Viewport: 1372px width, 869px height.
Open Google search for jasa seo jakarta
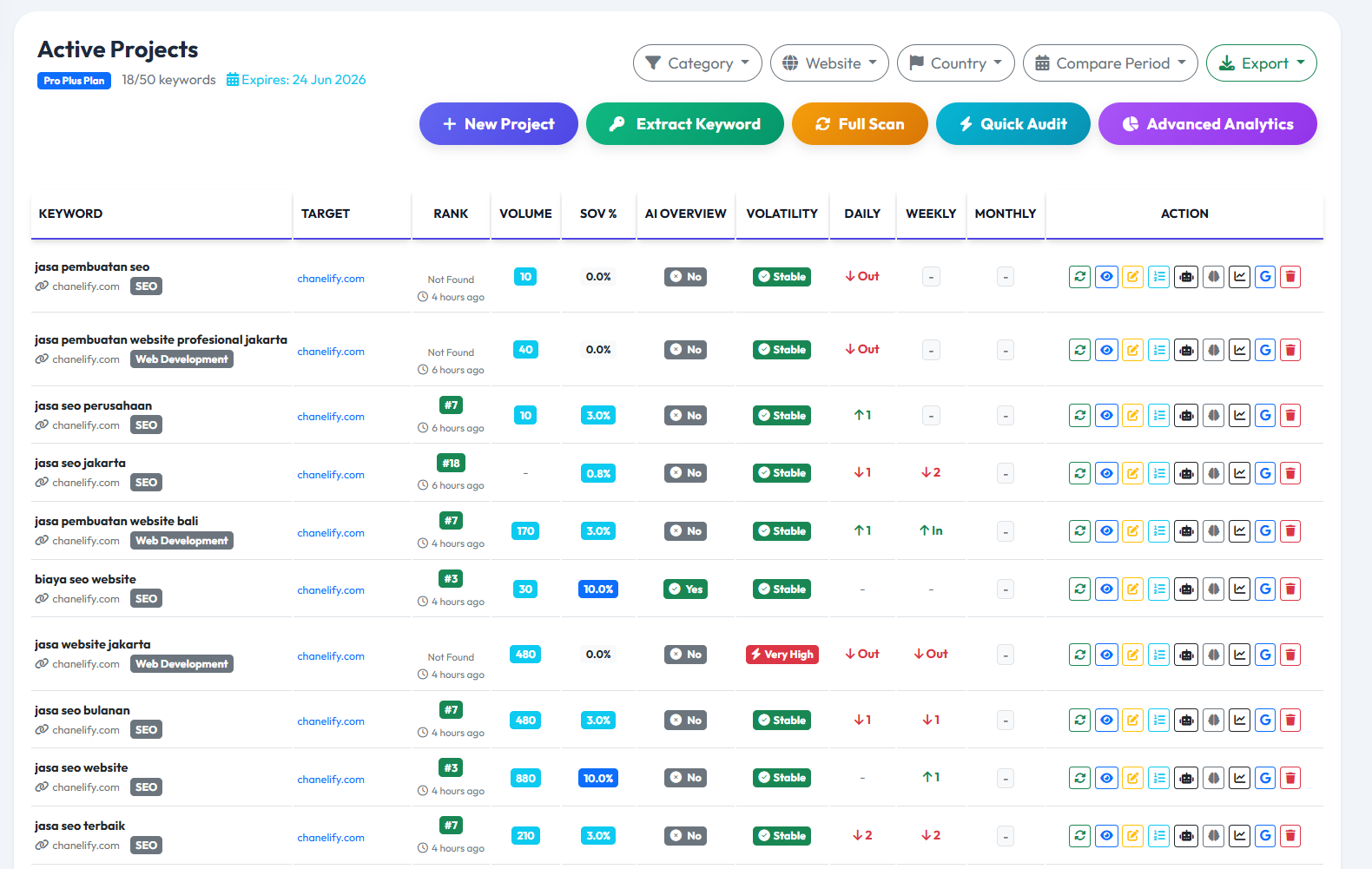tap(1265, 473)
